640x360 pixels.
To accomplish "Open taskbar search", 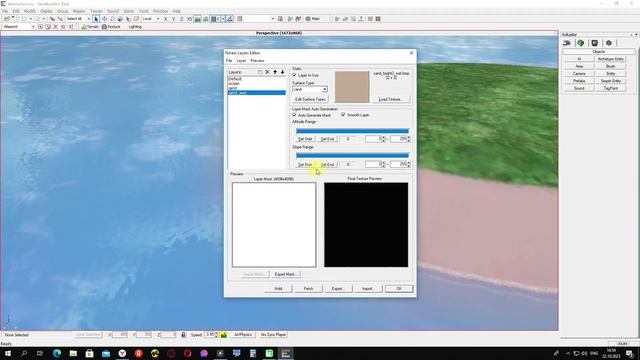I will click(x=24, y=353).
